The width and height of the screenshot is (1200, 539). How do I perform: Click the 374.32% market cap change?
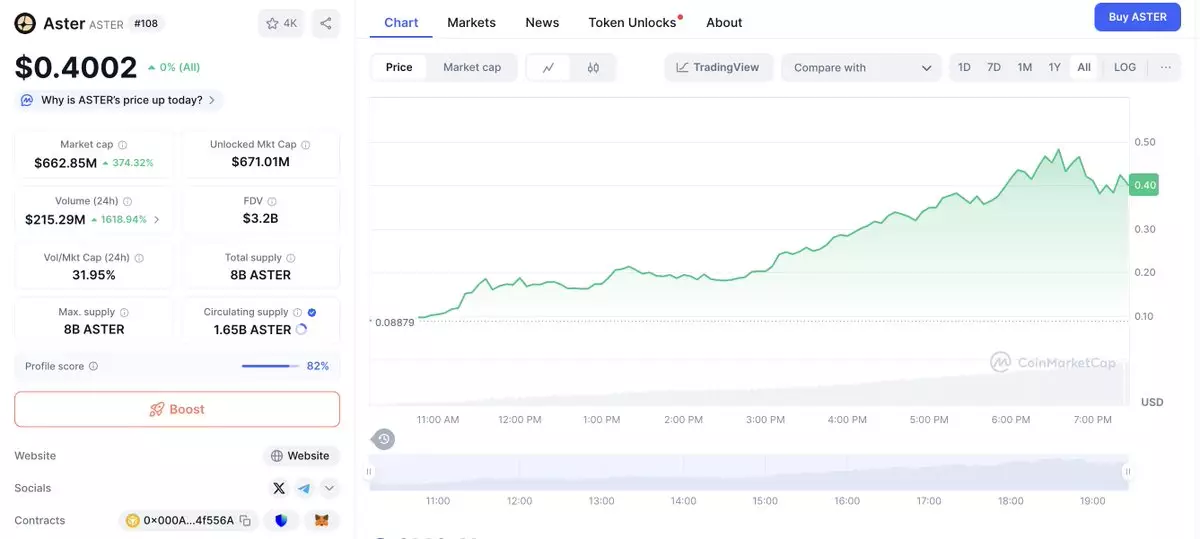coord(133,163)
